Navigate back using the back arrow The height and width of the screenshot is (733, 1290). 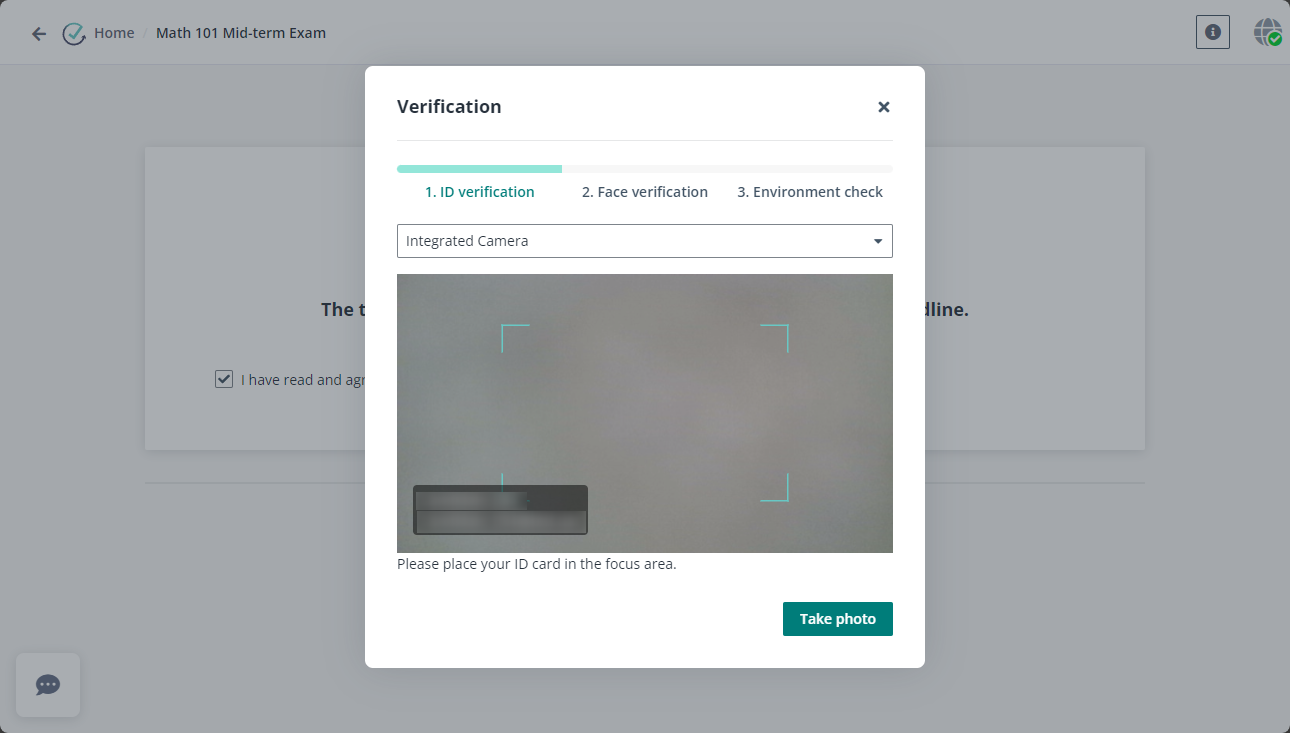click(38, 32)
